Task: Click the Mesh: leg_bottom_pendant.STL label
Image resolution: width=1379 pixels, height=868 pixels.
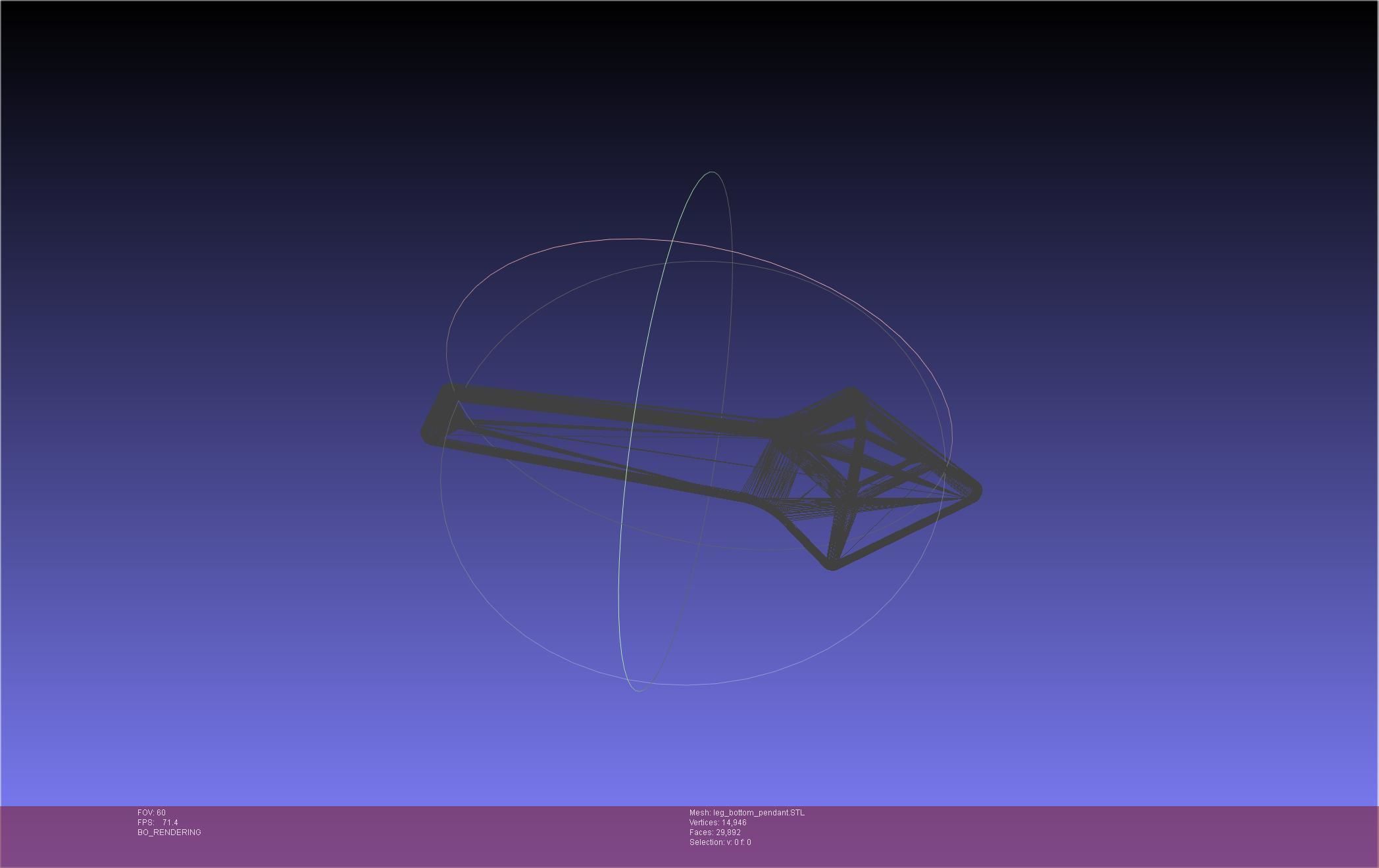Action: click(747, 813)
